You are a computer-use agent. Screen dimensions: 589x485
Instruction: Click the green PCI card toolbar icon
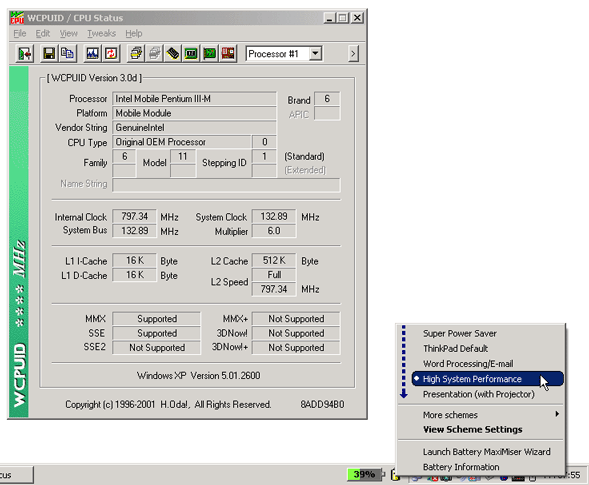tap(210, 54)
